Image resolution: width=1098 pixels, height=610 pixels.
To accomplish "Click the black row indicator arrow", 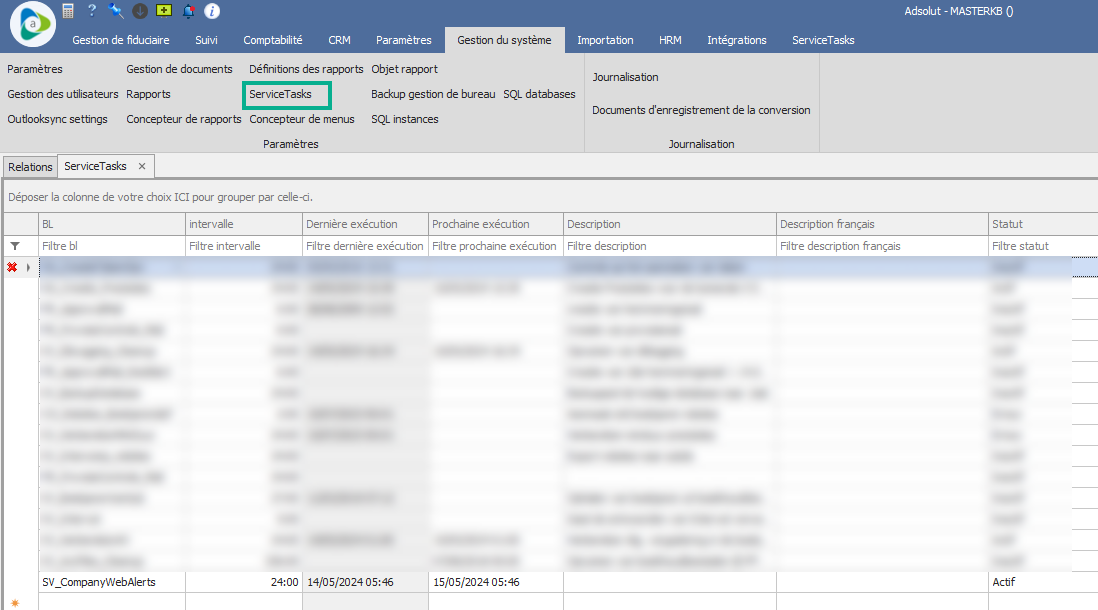I will tap(28, 267).
